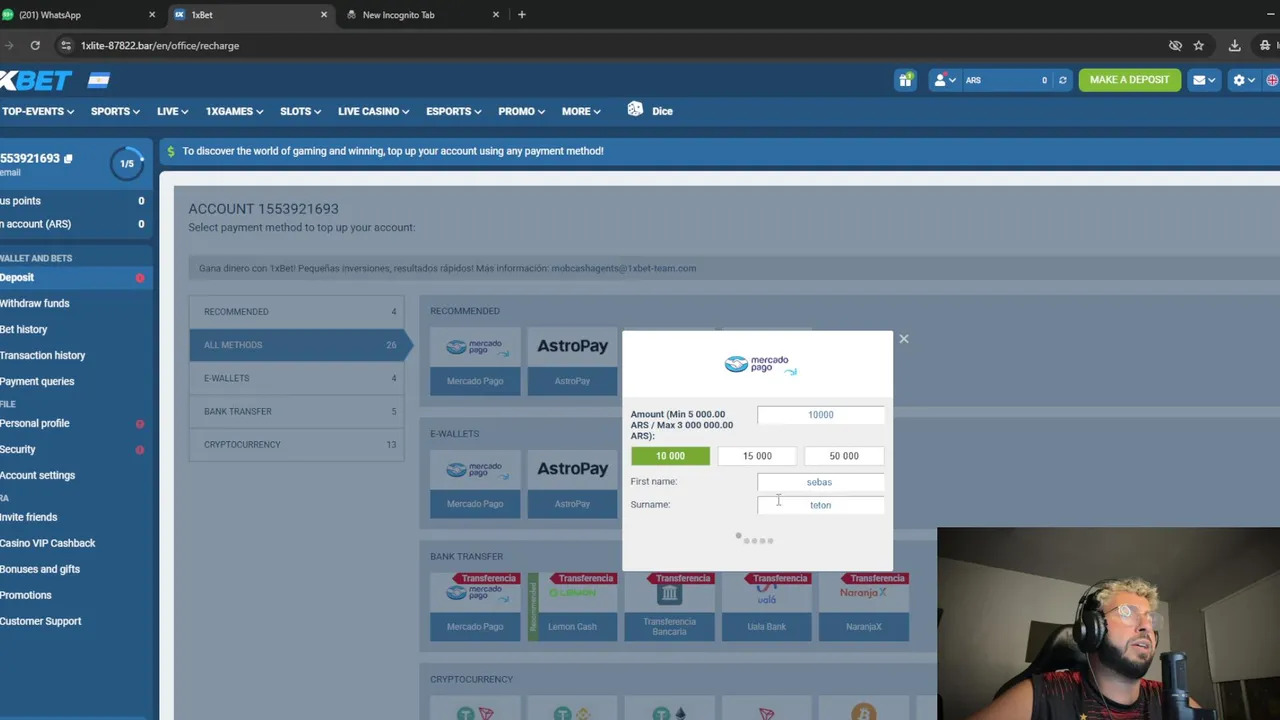Screen dimensions: 1280x720
Task: Choose AstroPay under E-Wallets section
Action: 572,484
